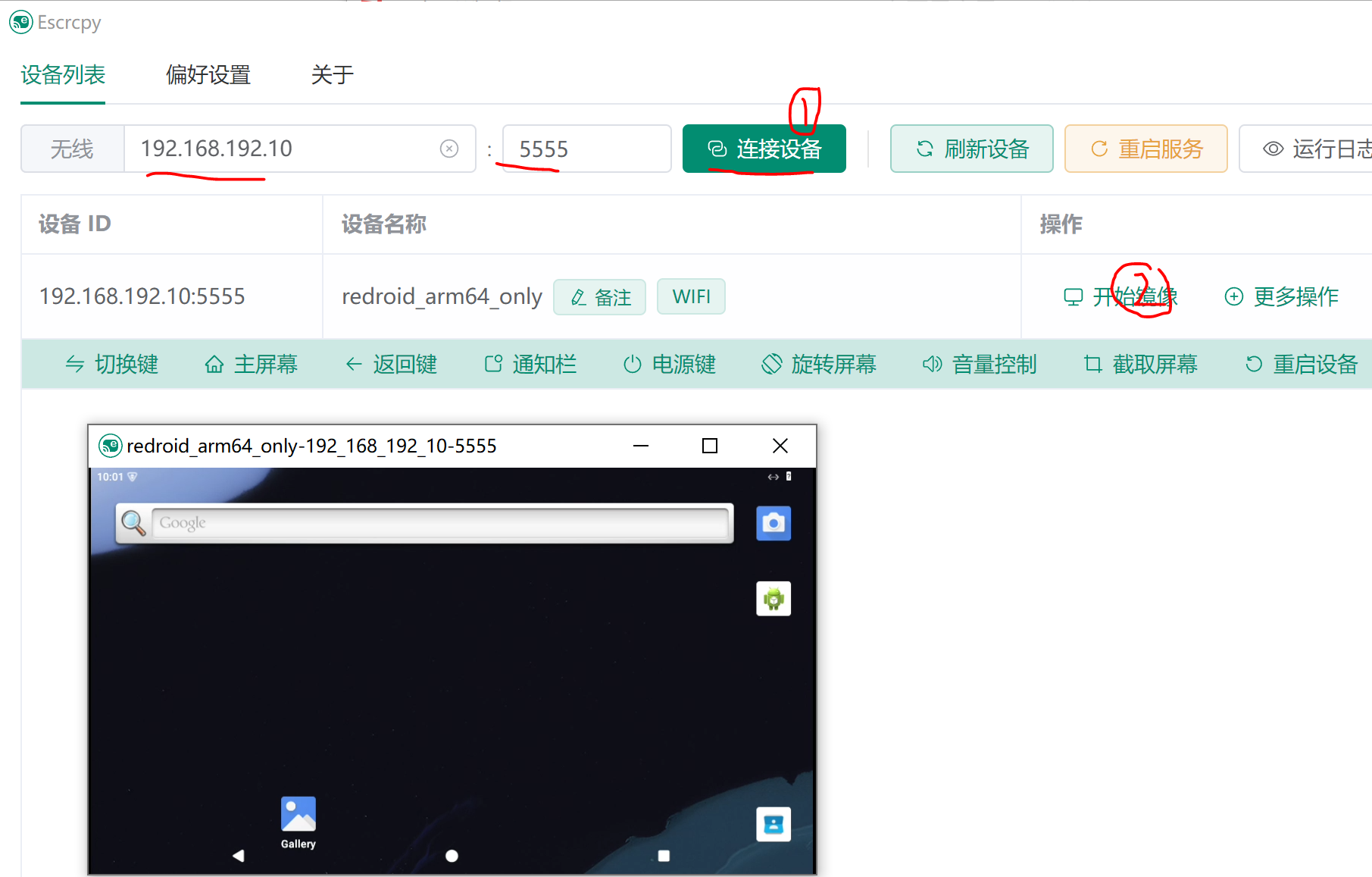Screen dimensions: 1372x877
Task: Maximize the redroid mirror window
Action: pyautogui.click(x=710, y=446)
